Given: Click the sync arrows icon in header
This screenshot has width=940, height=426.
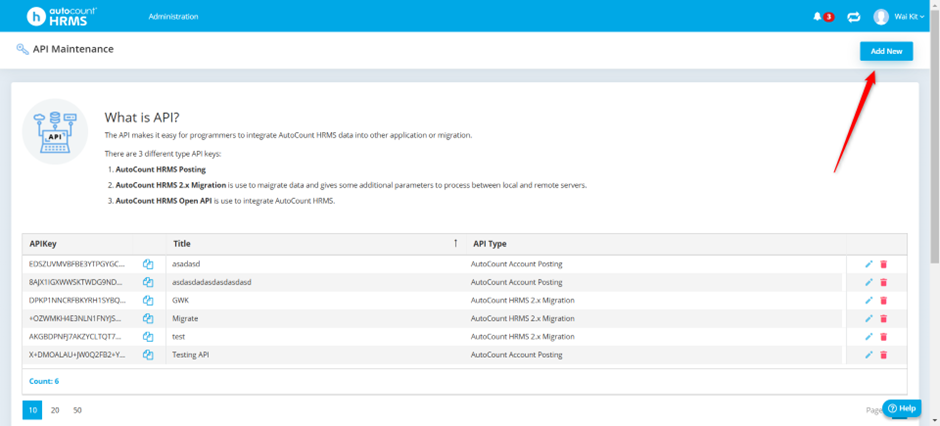Looking at the screenshot, I should pyautogui.click(x=853, y=17).
